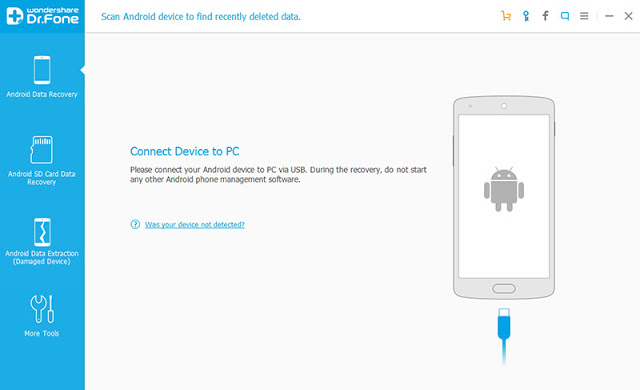Click the Wondershare Dr.Fone logo
The image size is (640, 390).
click(42, 16)
